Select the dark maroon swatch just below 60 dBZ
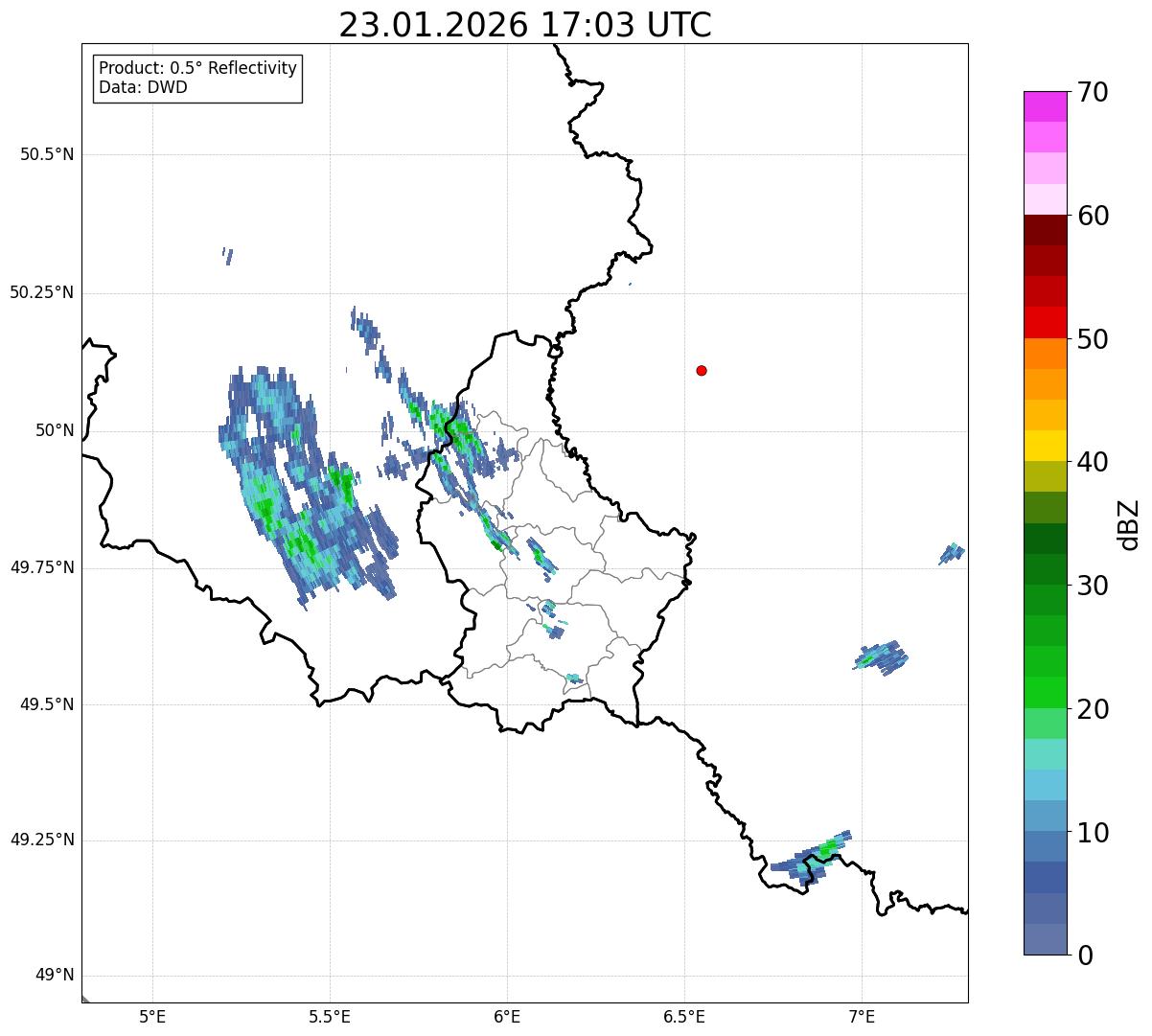1152x1036 pixels. point(1045,230)
